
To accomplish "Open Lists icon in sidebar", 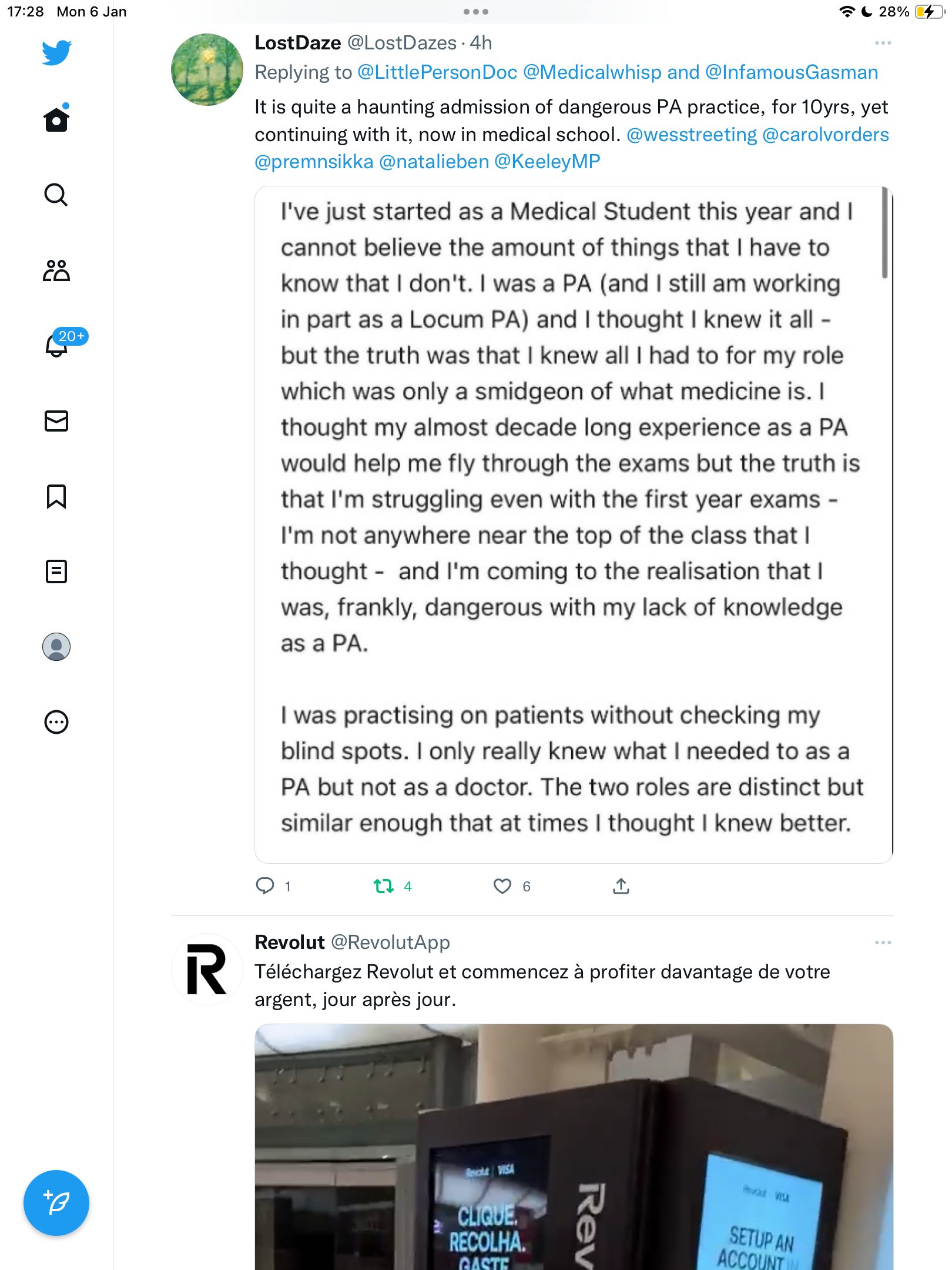I will tap(56, 571).
